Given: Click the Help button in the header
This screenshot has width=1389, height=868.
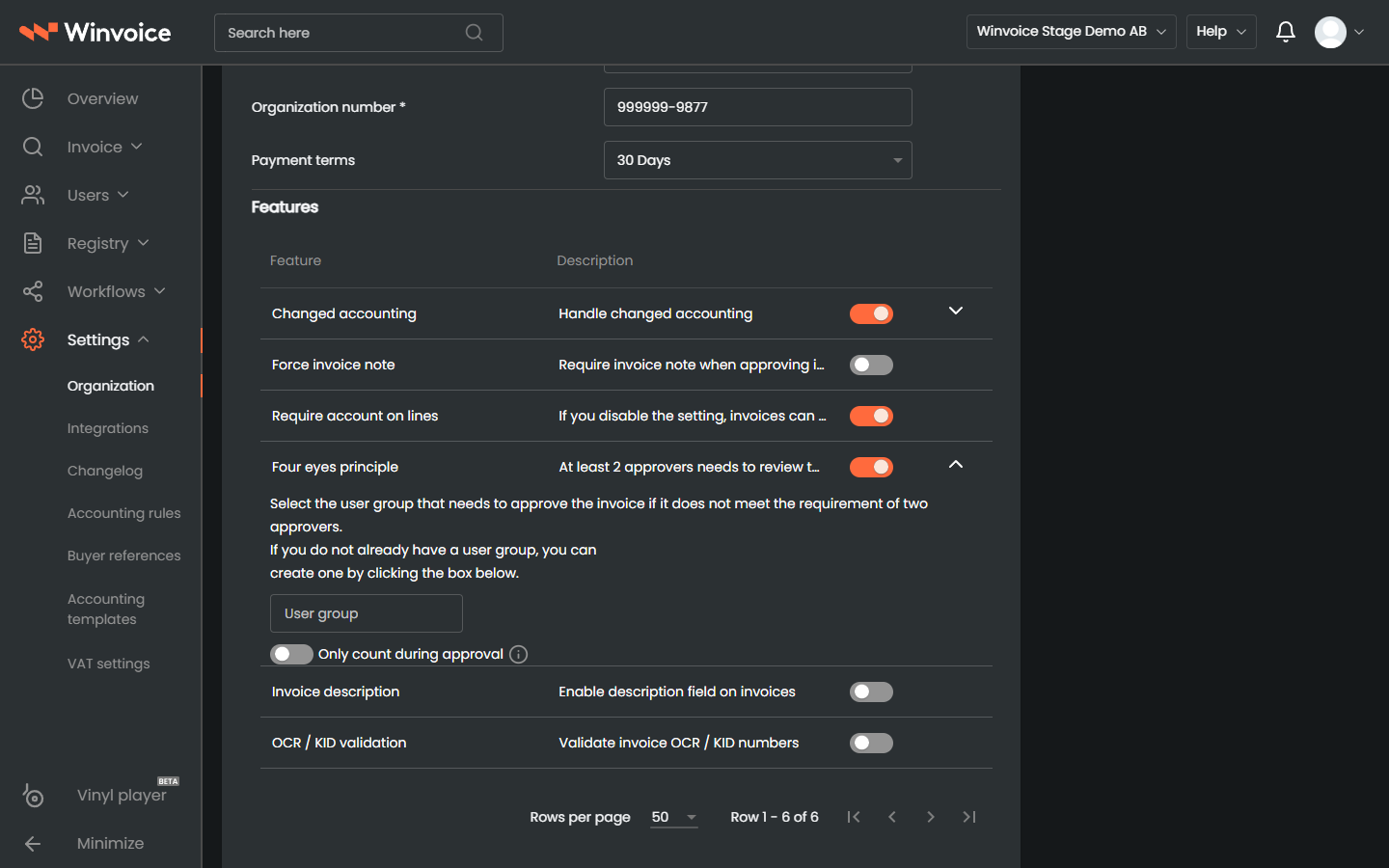Looking at the screenshot, I should [x=1221, y=32].
